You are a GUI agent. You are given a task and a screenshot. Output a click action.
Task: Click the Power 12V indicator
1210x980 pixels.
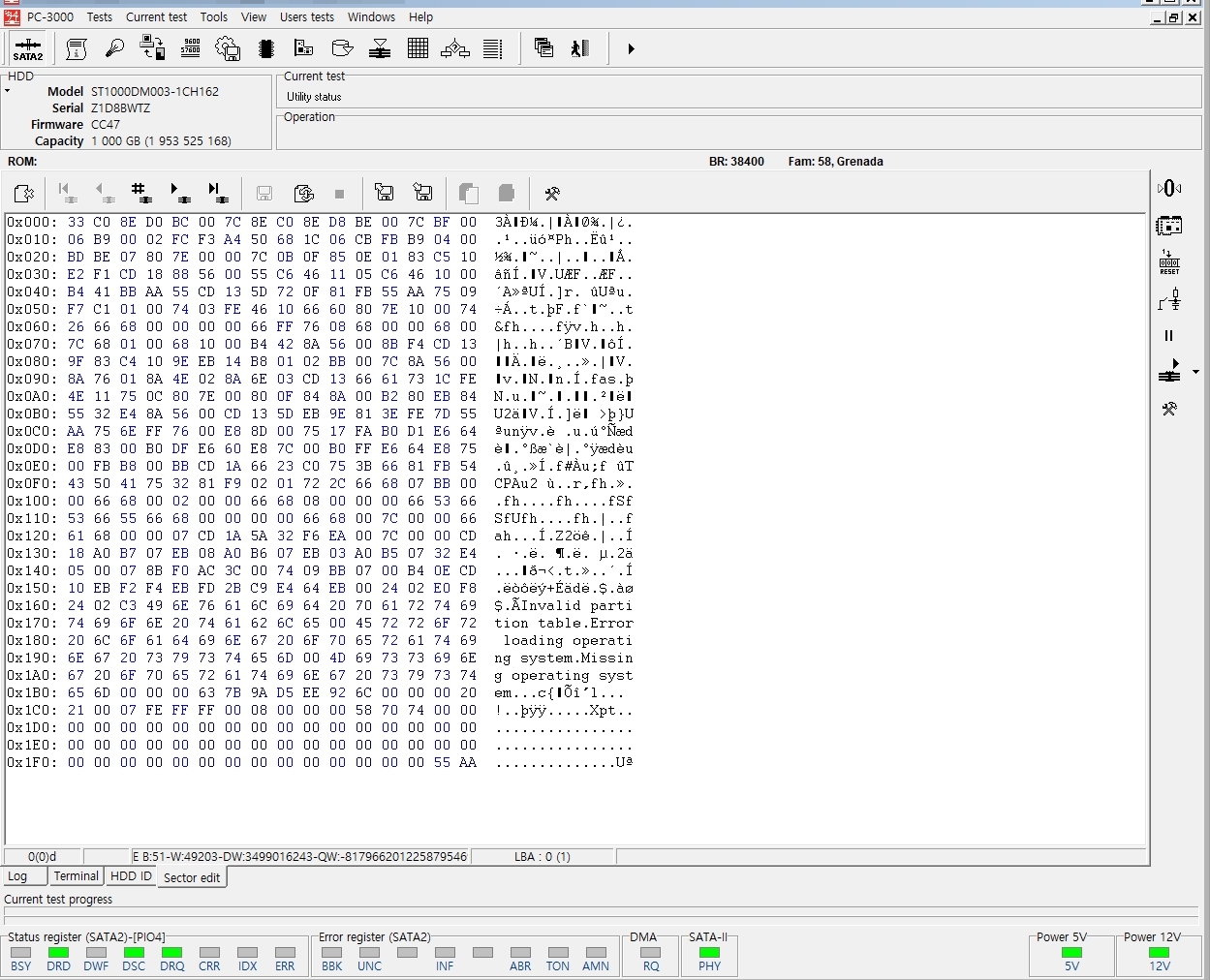click(x=1159, y=953)
